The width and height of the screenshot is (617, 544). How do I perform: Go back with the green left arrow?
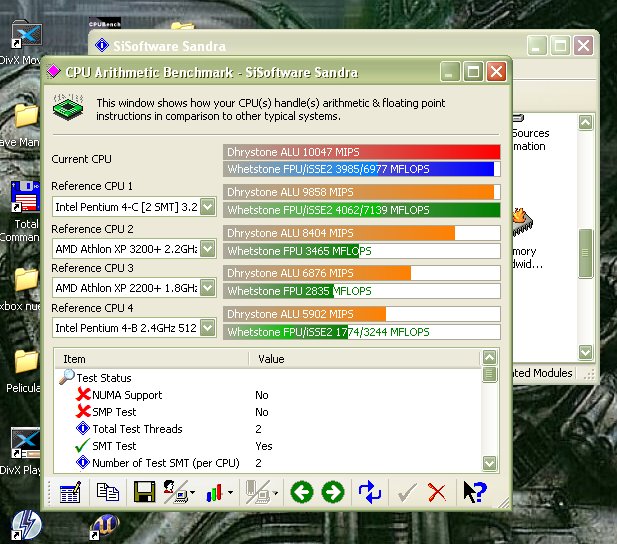[x=302, y=492]
